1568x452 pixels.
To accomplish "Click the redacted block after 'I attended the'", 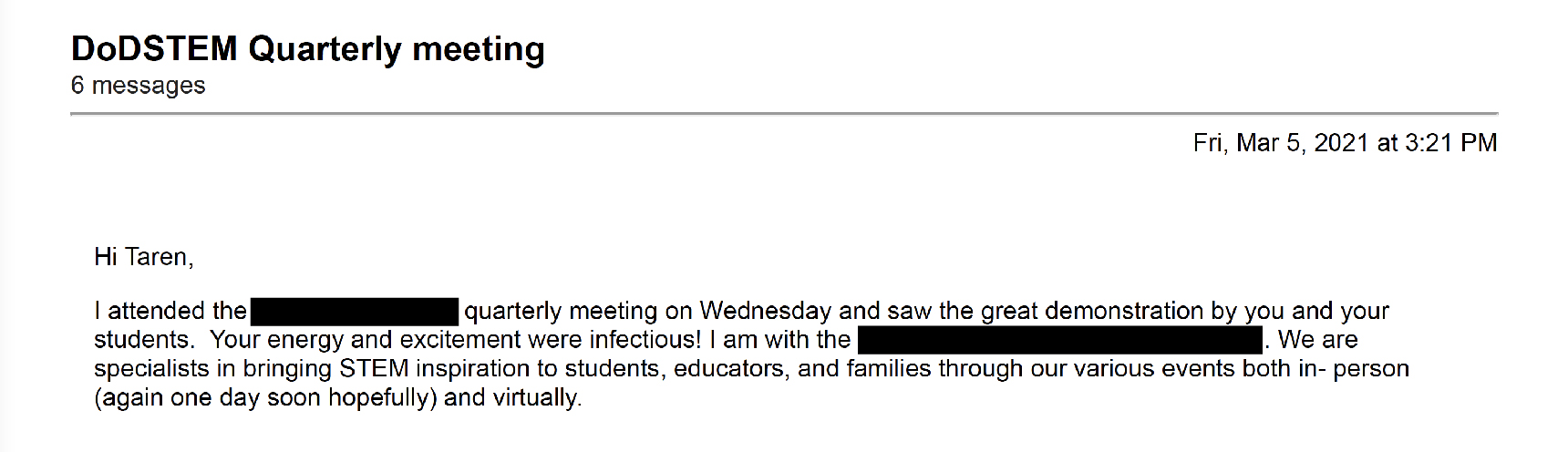I will click(354, 312).
